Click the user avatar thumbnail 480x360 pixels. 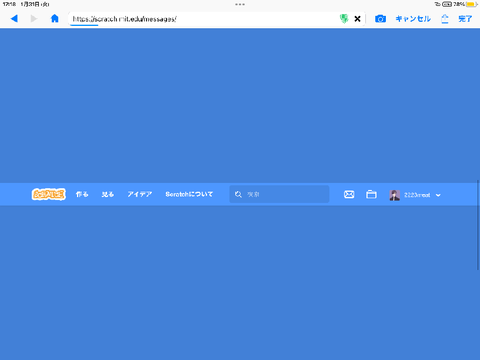(395, 195)
